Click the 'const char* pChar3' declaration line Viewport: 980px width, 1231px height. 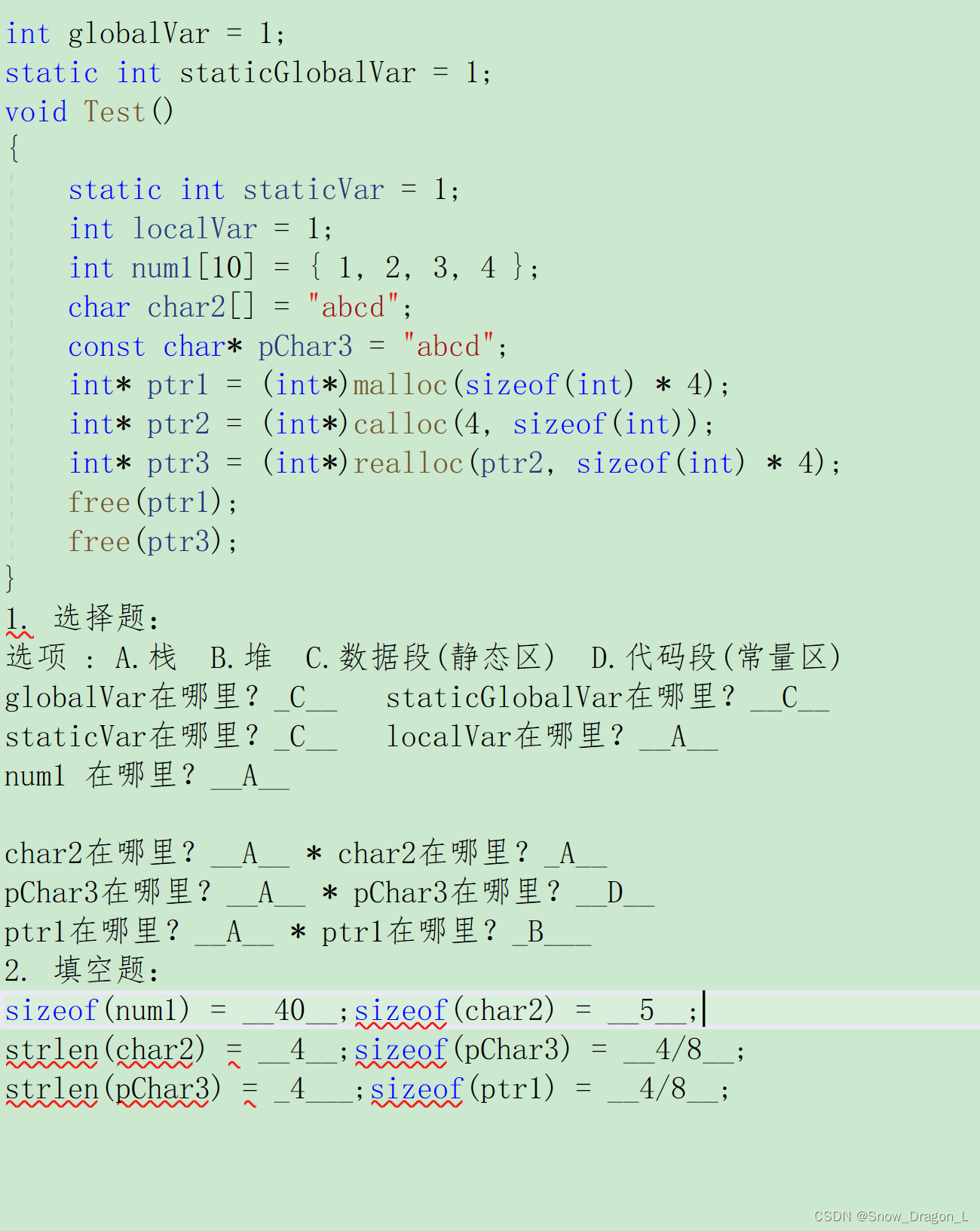click(x=287, y=347)
